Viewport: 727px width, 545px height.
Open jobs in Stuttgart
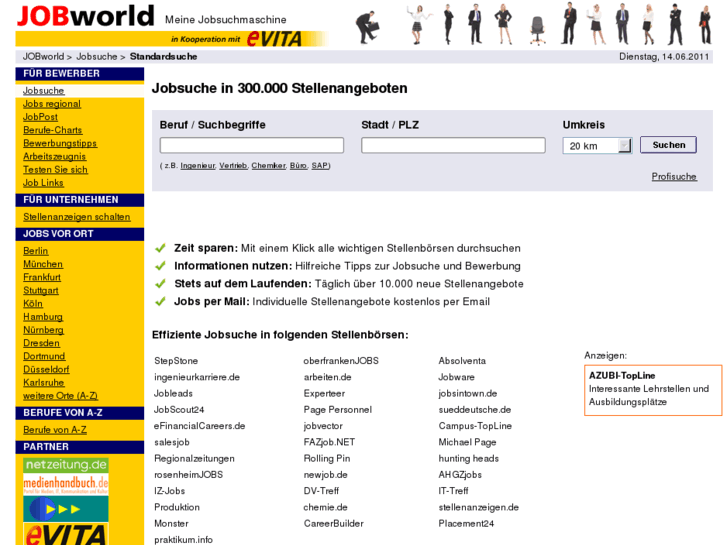click(x=41, y=290)
